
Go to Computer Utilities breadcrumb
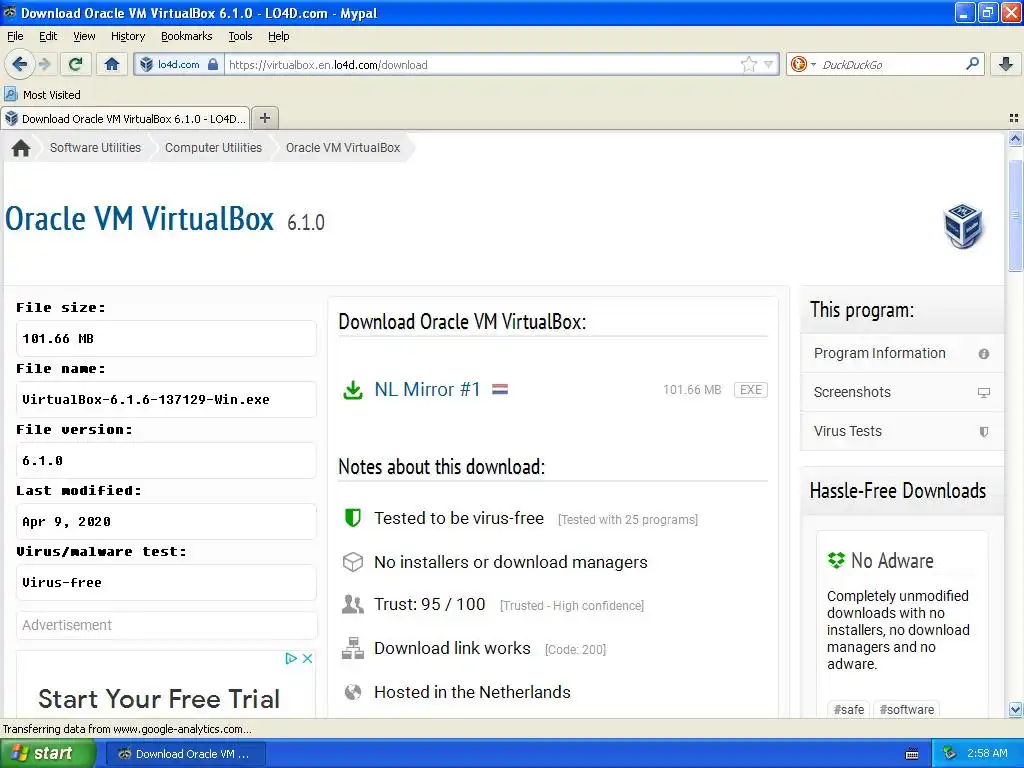click(214, 148)
